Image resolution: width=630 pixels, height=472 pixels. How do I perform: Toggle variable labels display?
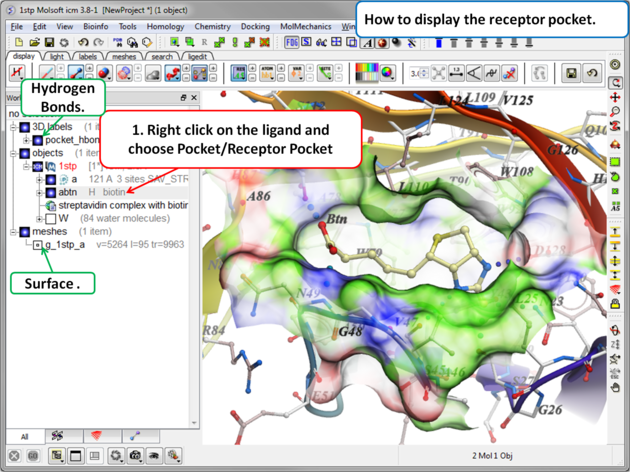296,74
